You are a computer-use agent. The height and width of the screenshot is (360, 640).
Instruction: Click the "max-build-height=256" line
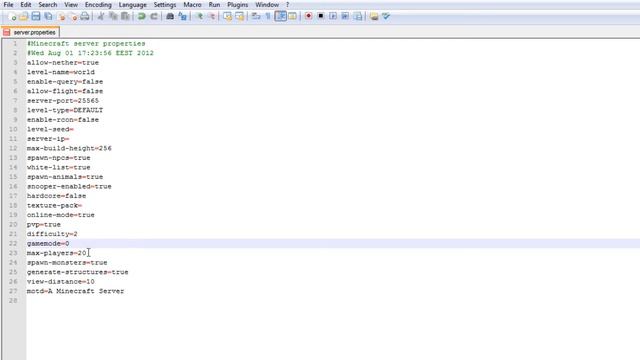pos(69,148)
